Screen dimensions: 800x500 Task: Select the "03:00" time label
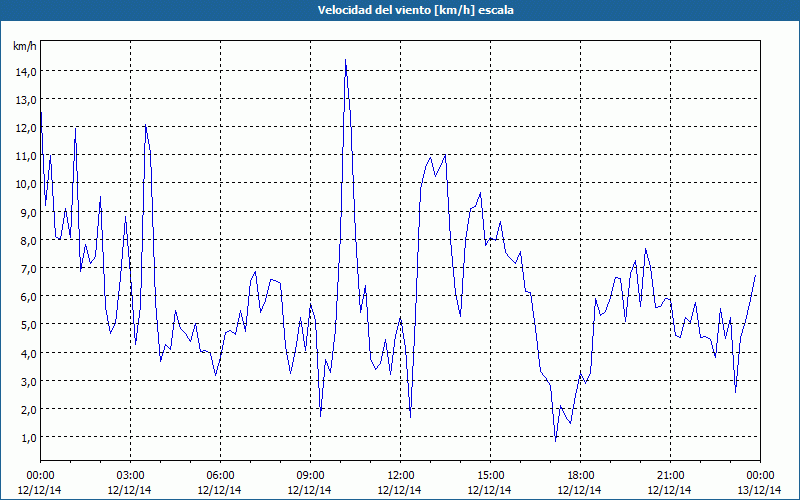coord(131,476)
